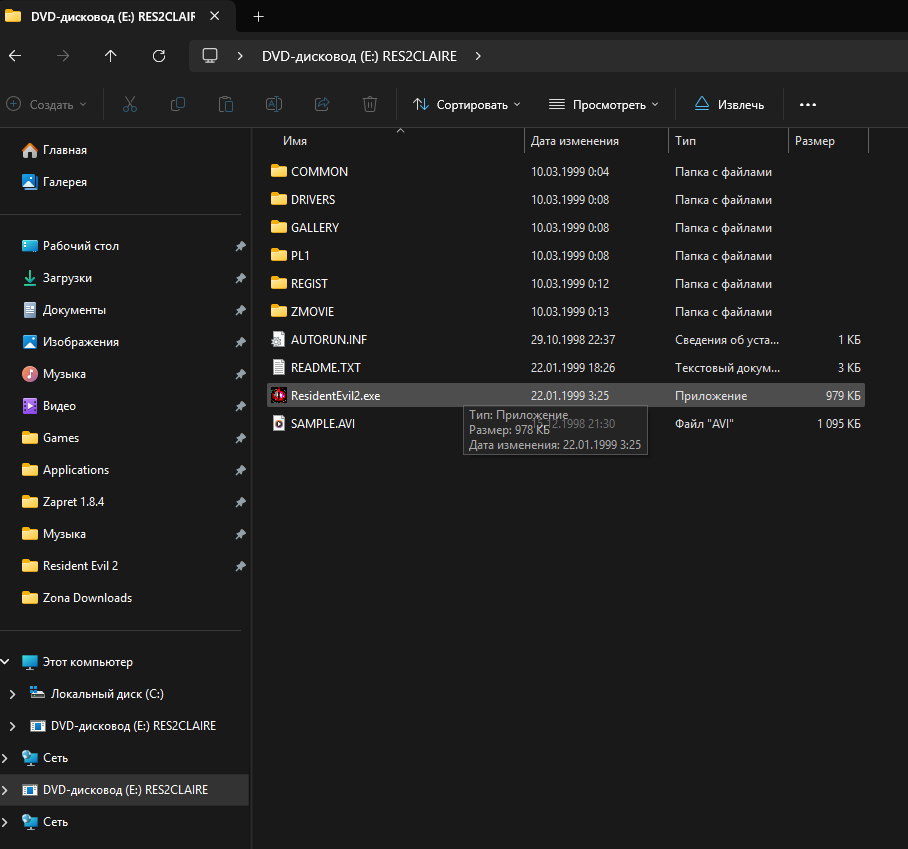Open the Сортировать sort dropdown

pyautogui.click(x=467, y=105)
